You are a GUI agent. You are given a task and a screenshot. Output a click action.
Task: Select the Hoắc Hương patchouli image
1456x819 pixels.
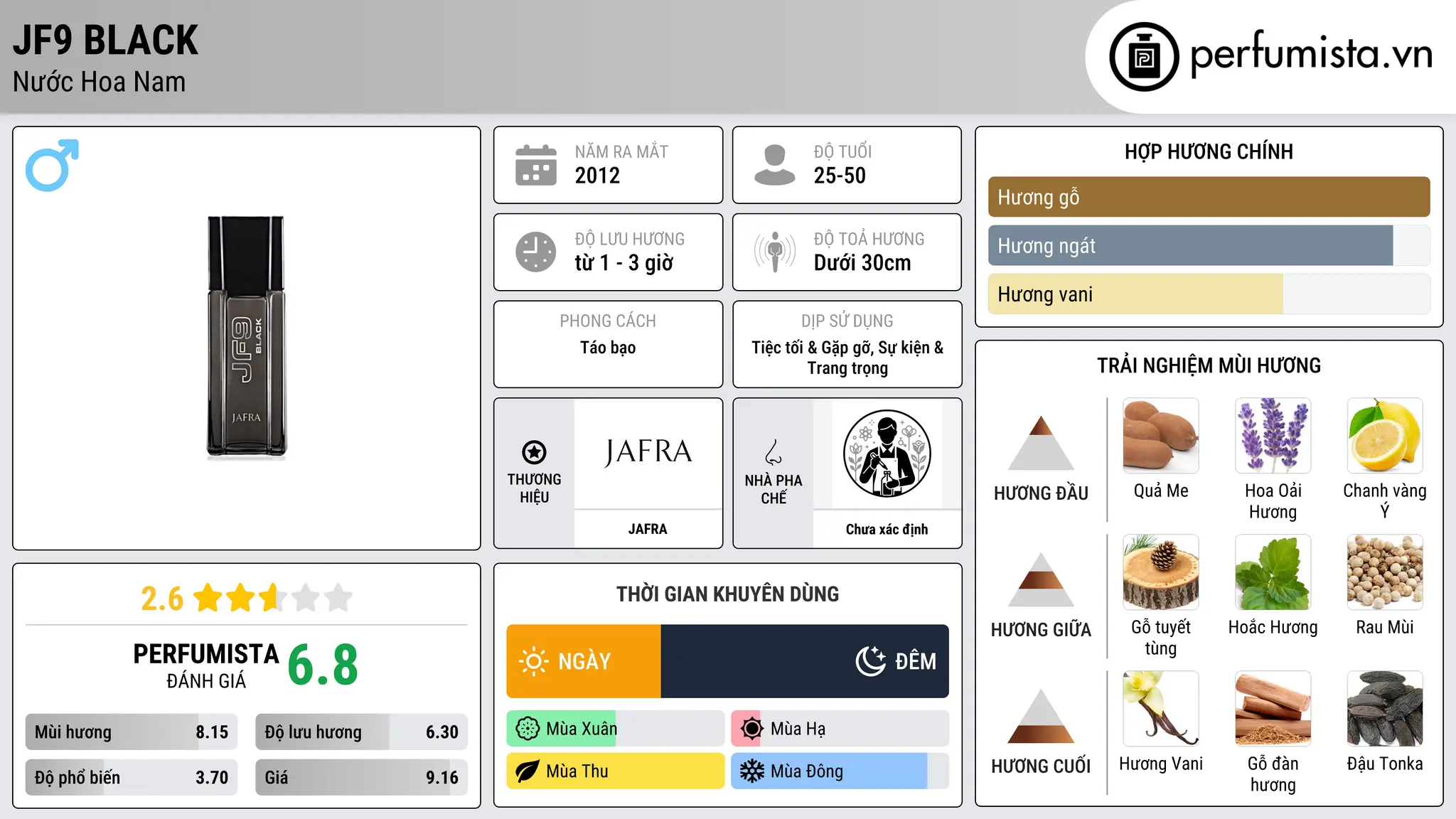click(1273, 572)
